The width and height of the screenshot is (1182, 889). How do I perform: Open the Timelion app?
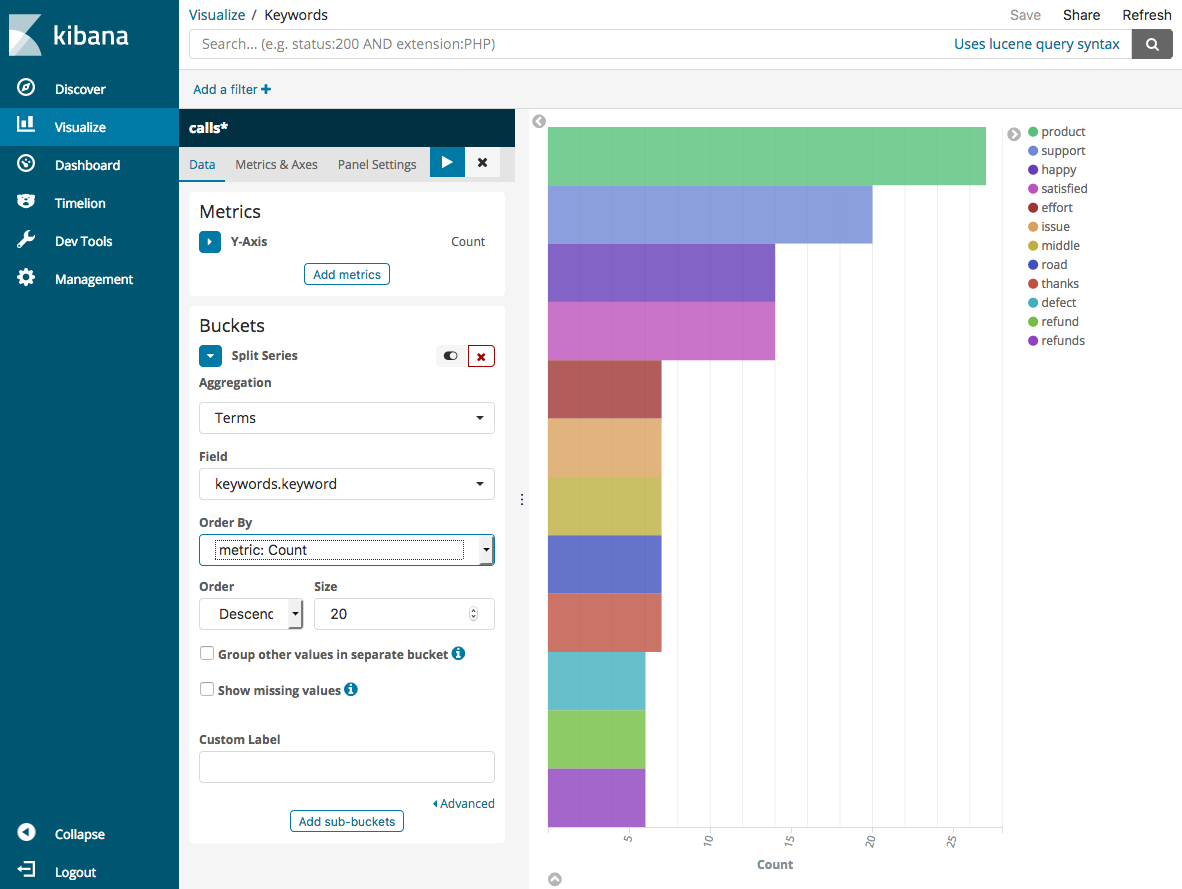(x=75, y=202)
